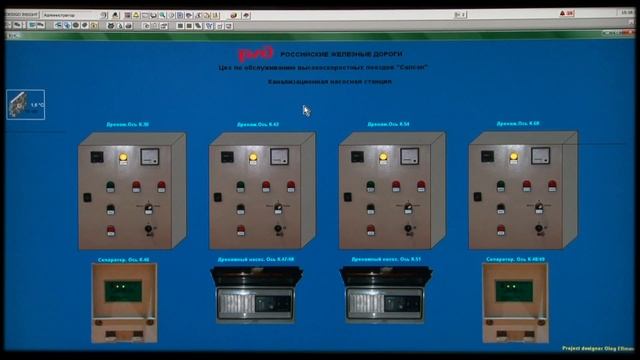Screen dimensions: 640x360
Task: Click green display on Сепаратор К.48/49 cabinet
Action: tap(514, 291)
